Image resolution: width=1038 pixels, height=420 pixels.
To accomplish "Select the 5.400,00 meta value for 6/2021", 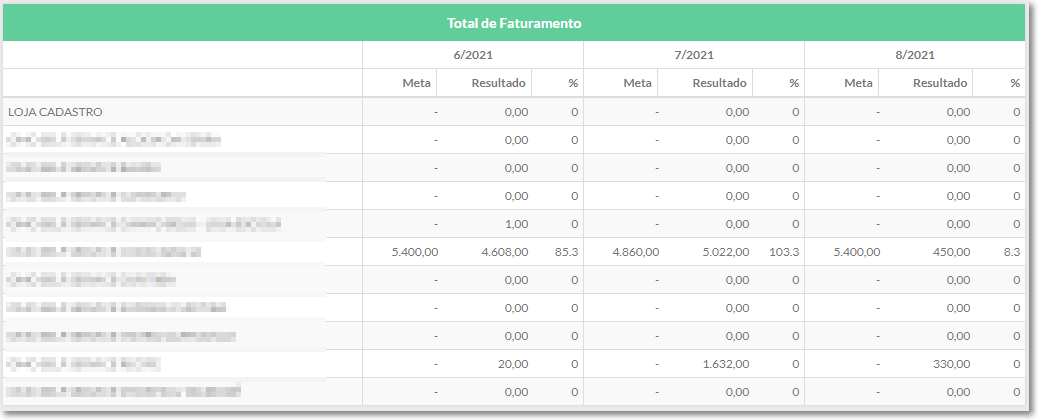I will [414, 252].
